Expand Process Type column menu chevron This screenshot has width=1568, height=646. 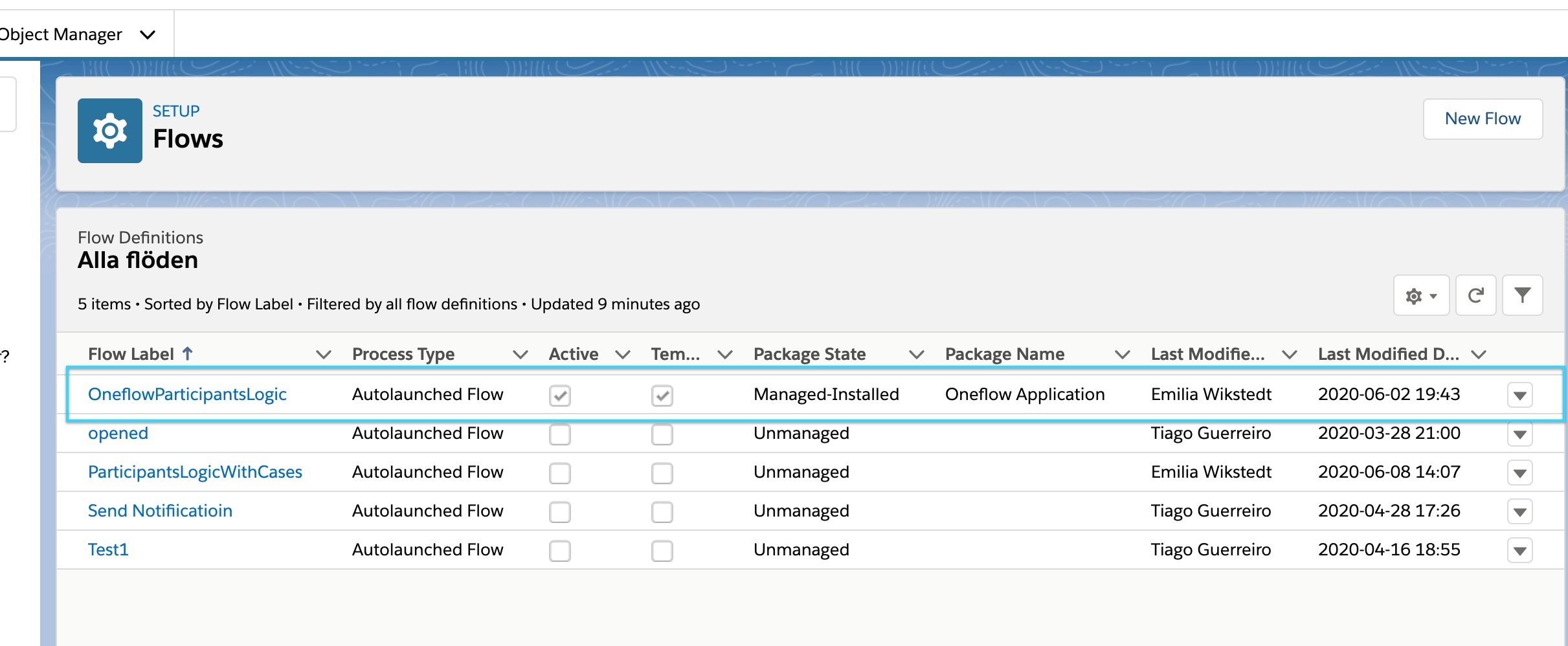click(x=520, y=354)
